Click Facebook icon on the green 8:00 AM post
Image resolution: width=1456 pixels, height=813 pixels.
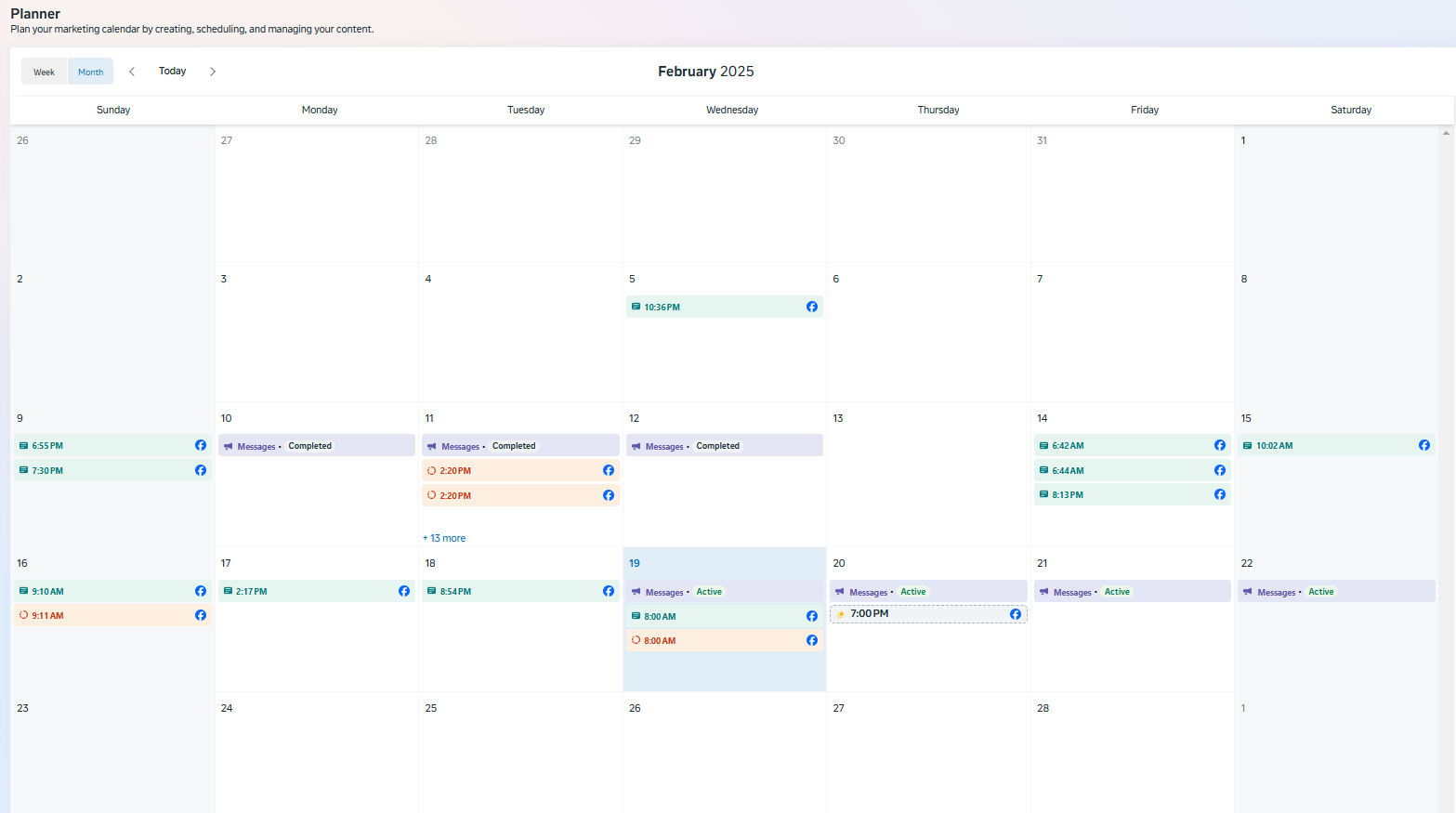(812, 616)
